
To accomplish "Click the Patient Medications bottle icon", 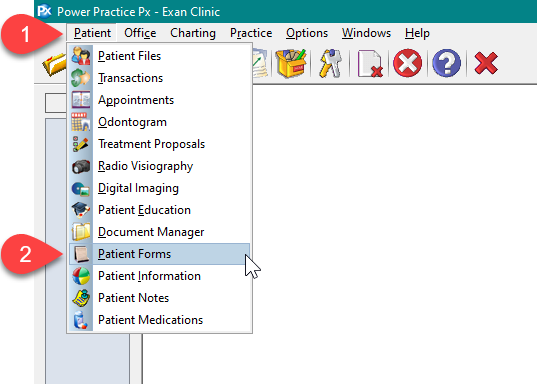I will tap(80, 320).
